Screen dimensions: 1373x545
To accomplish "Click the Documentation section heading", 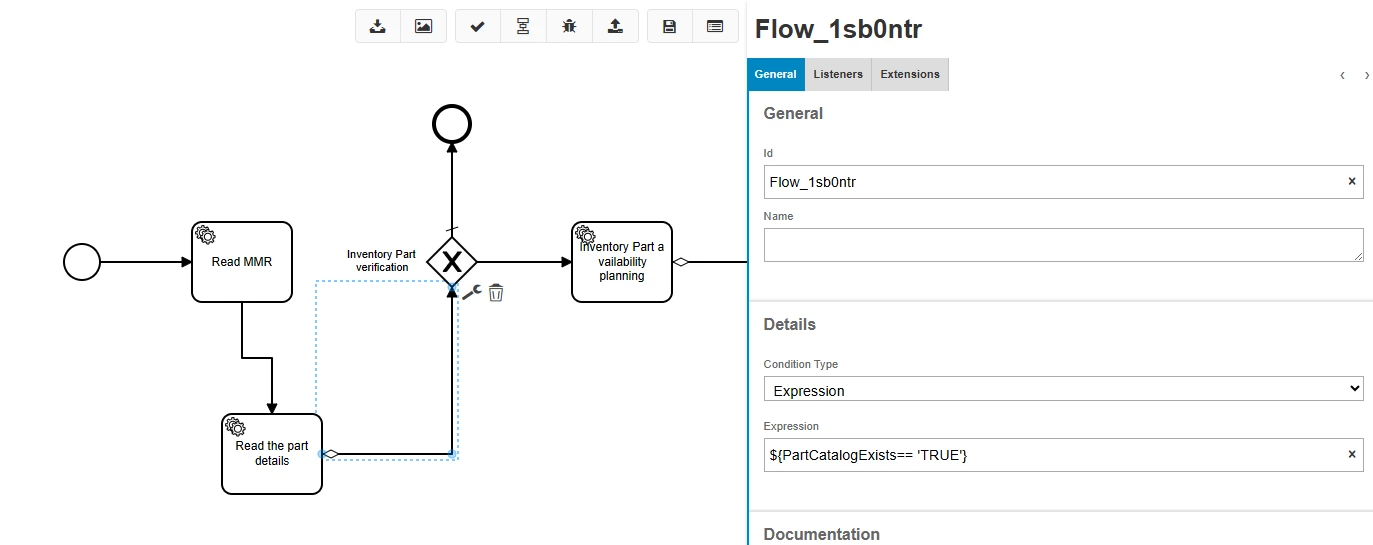I will tap(821, 534).
